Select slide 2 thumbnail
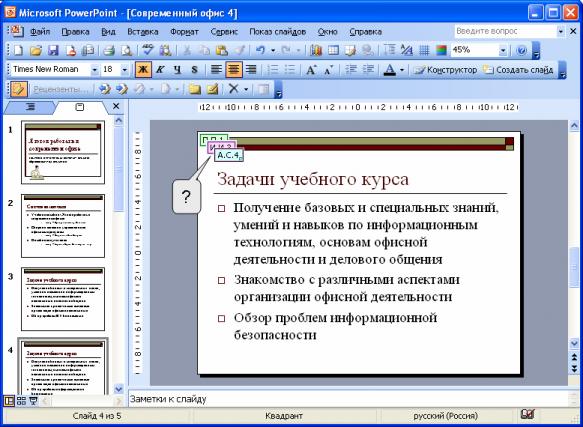This screenshot has height=427, width=583. click(63, 226)
